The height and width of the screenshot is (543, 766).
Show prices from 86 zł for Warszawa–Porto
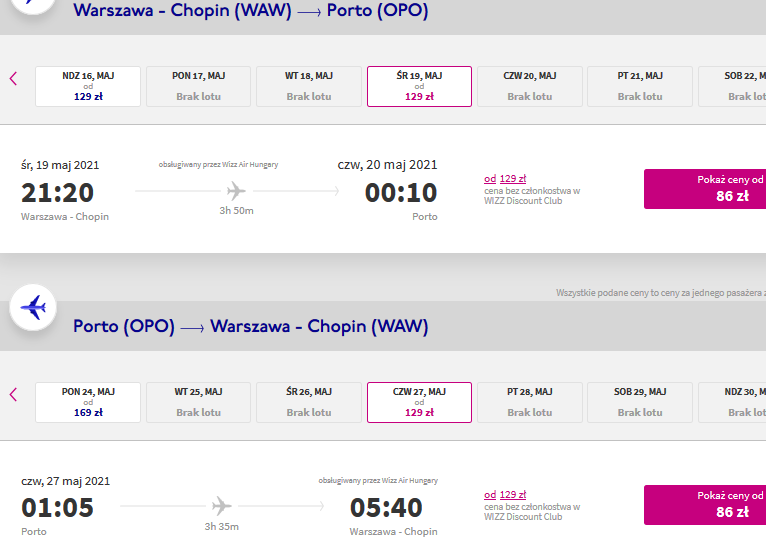705,189
